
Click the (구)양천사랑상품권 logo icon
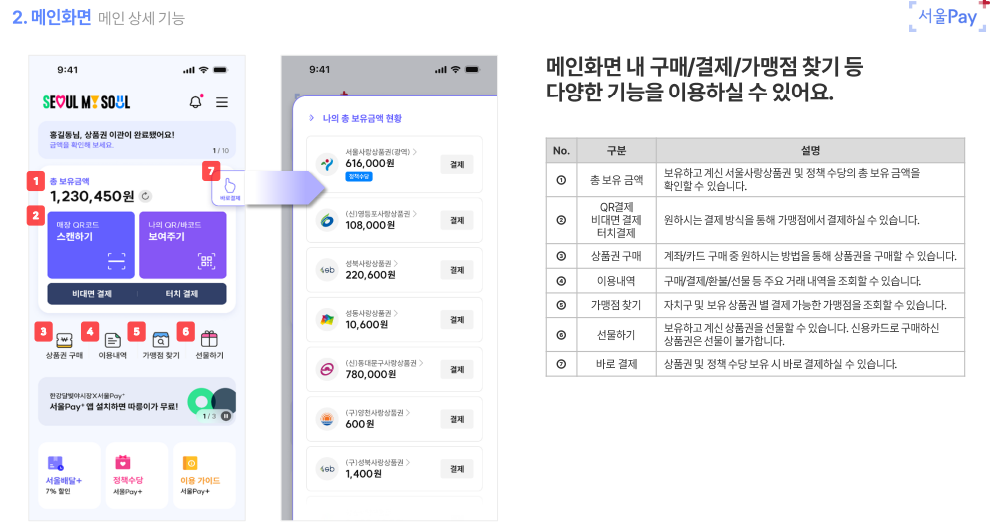click(x=327, y=419)
